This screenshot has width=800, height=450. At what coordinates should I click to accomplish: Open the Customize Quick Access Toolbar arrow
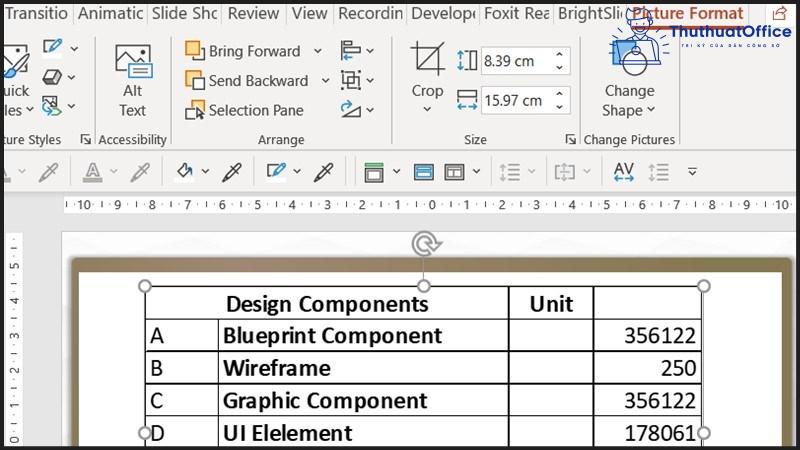pyautogui.click(x=692, y=171)
